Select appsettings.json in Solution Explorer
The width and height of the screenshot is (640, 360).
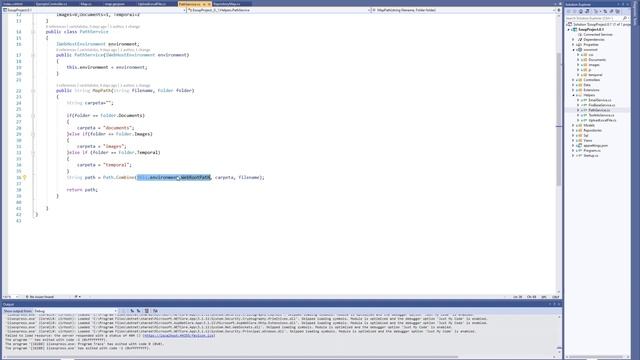coord(595,145)
